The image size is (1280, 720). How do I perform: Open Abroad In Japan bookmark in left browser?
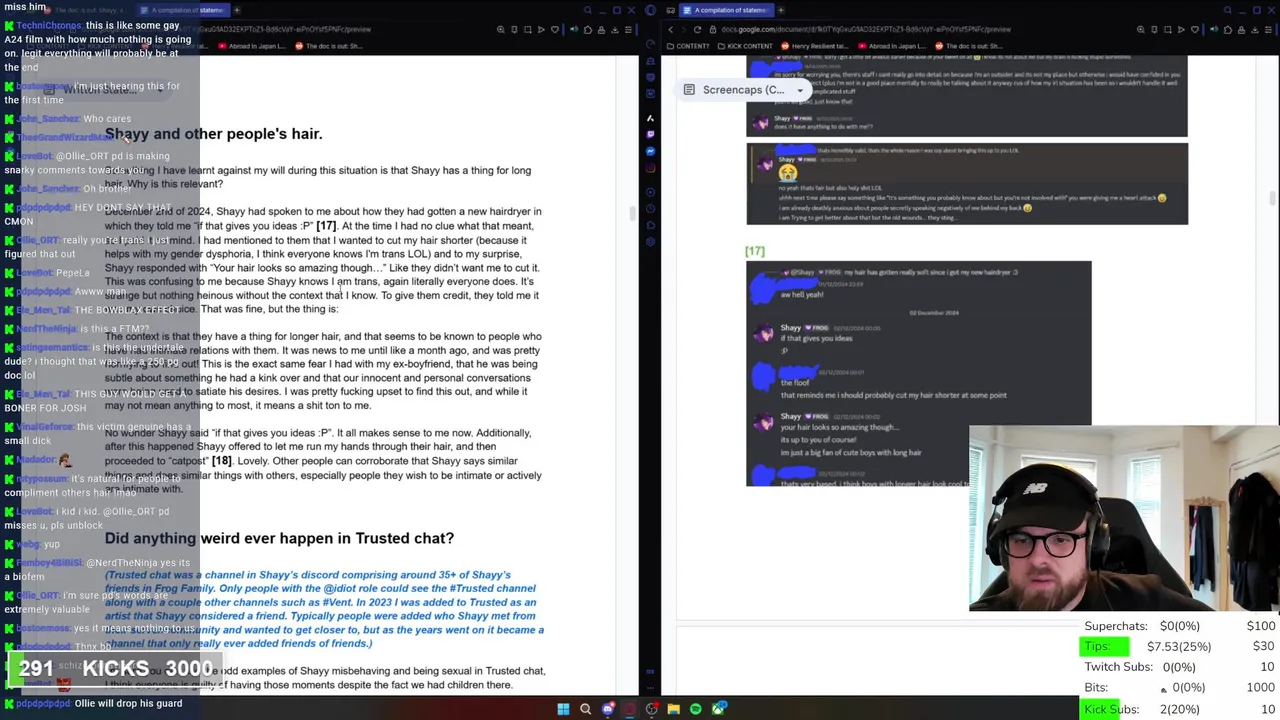tap(252, 46)
